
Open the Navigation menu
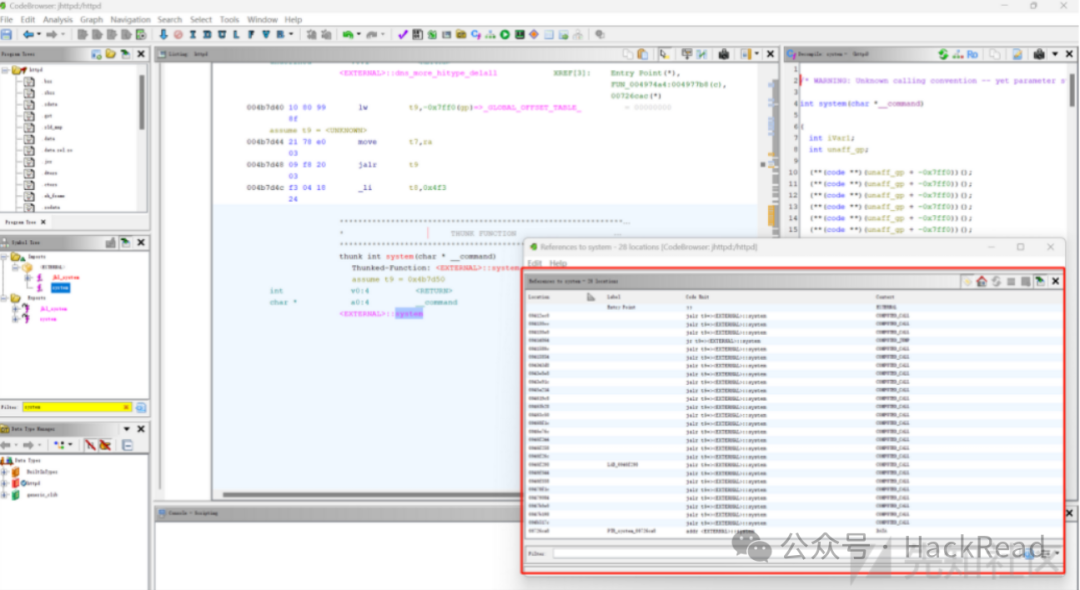[x=130, y=19]
